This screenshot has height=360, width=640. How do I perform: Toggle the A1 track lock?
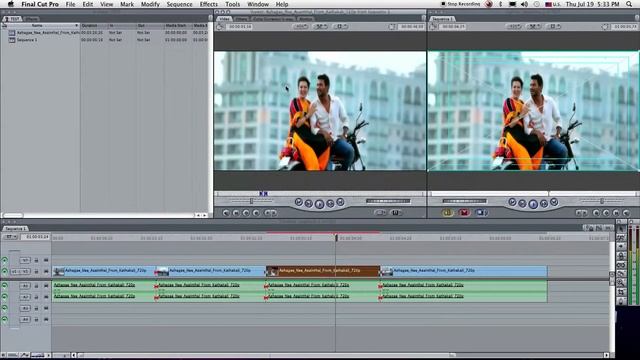point(36,286)
